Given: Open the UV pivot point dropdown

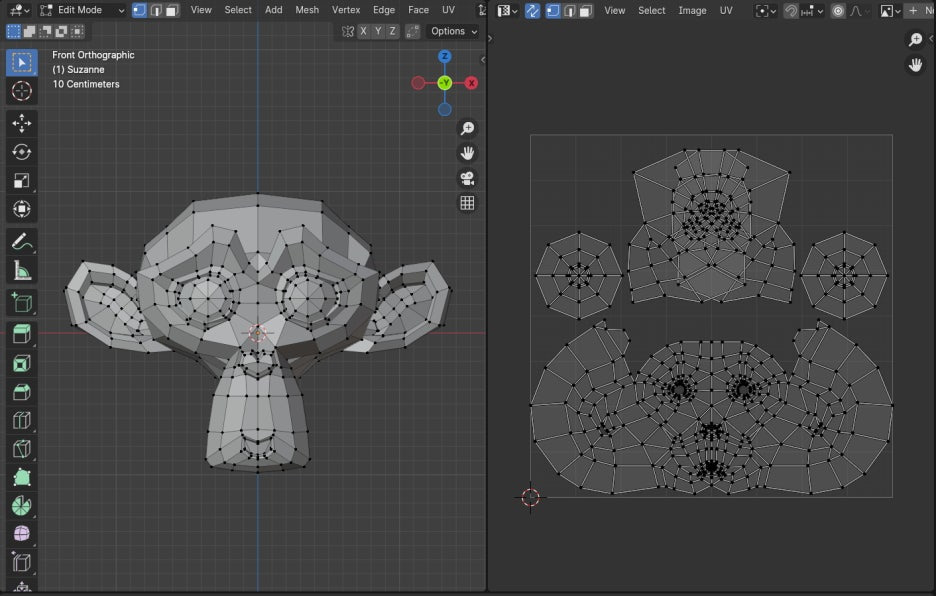Looking at the screenshot, I should (765, 11).
